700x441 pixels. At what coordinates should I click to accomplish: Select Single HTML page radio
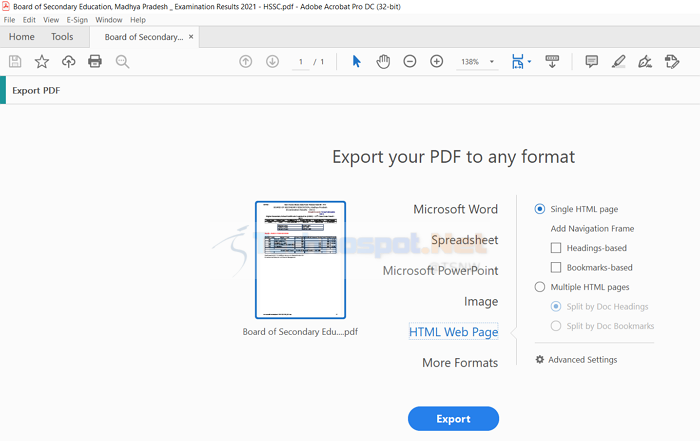point(540,209)
